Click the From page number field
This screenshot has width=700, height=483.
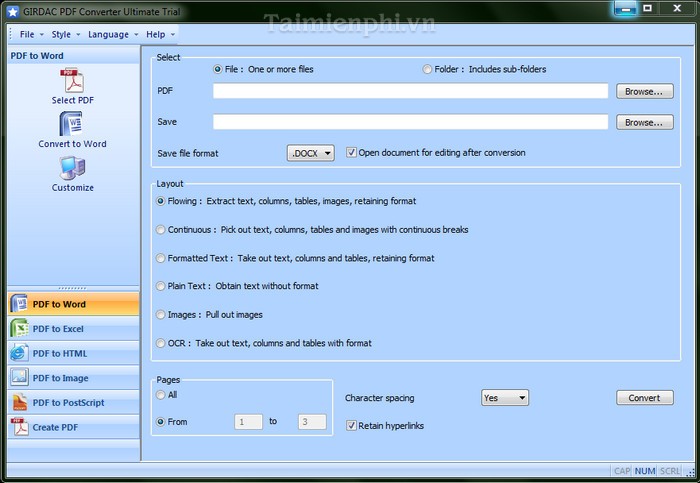click(248, 422)
